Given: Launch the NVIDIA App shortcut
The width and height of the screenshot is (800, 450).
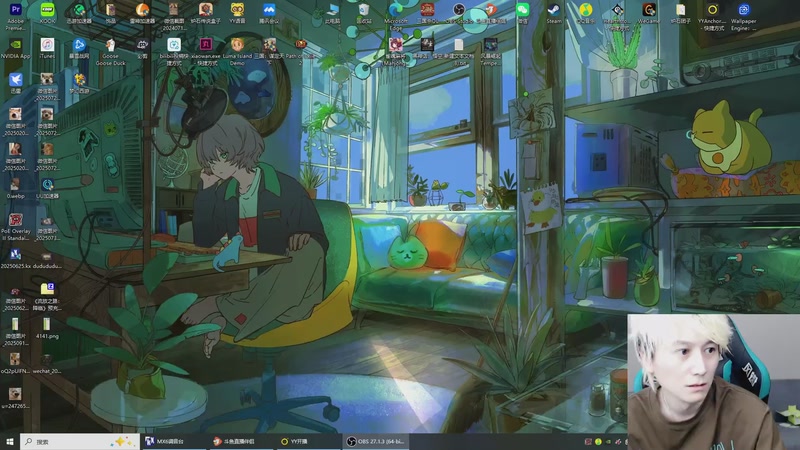Looking at the screenshot, I should 15,48.
